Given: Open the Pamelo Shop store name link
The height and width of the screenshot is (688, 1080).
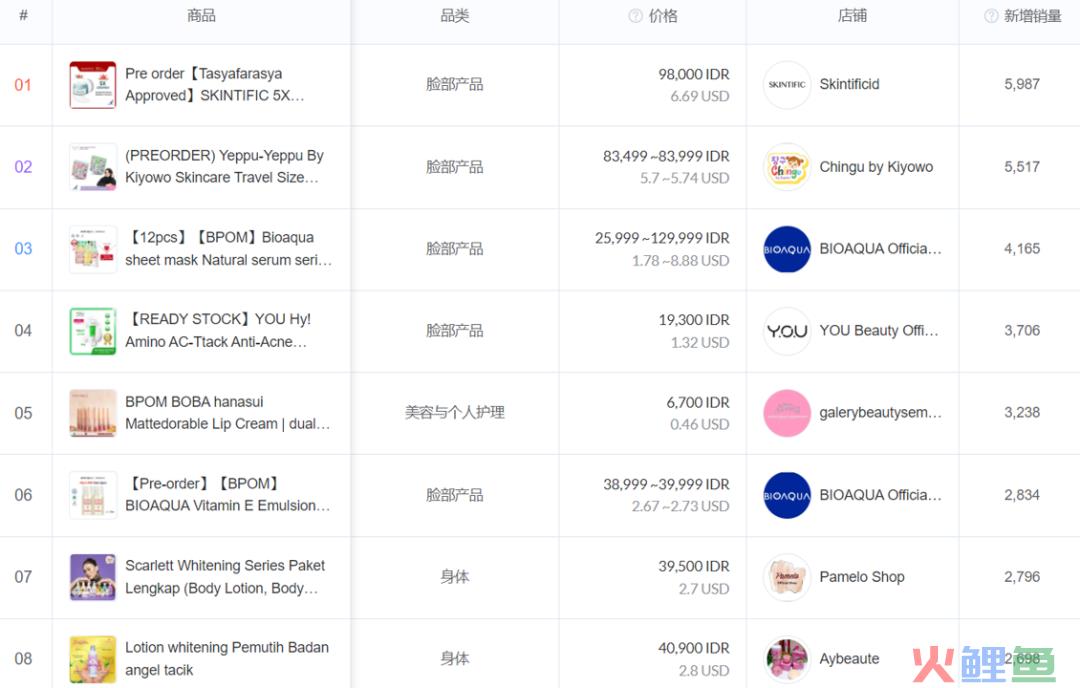Looking at the screenshot, I should pos(861,577).
